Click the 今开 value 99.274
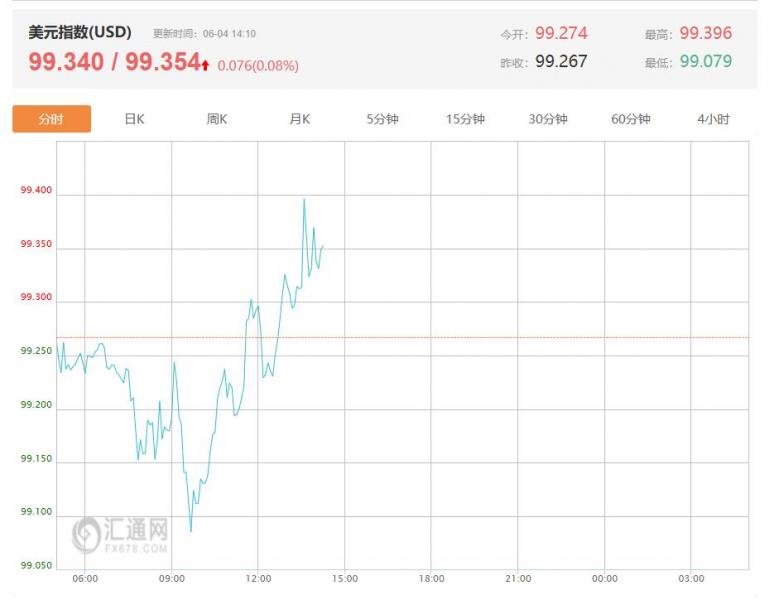Viewport: 779px width, 600px height. click(x=561, y=33)
